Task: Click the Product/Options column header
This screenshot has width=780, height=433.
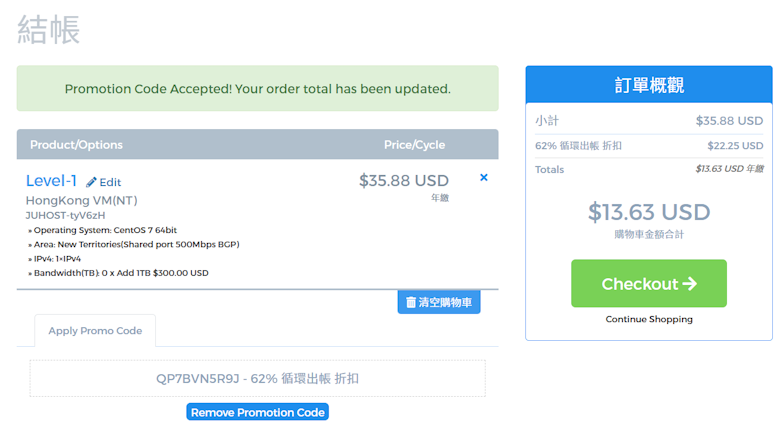Action: (76, 144)
